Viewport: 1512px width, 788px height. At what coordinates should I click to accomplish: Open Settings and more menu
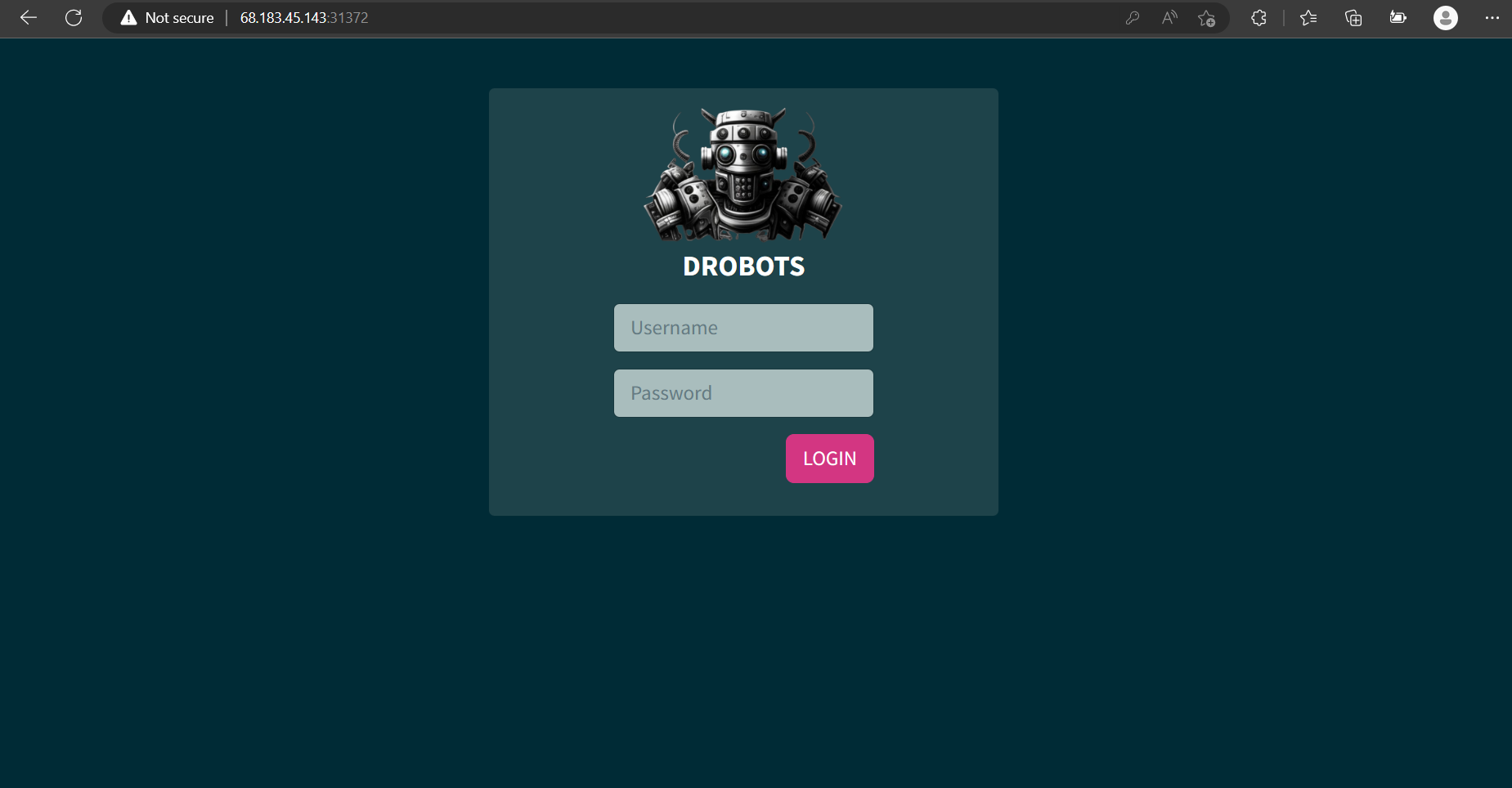point(1493,17)
